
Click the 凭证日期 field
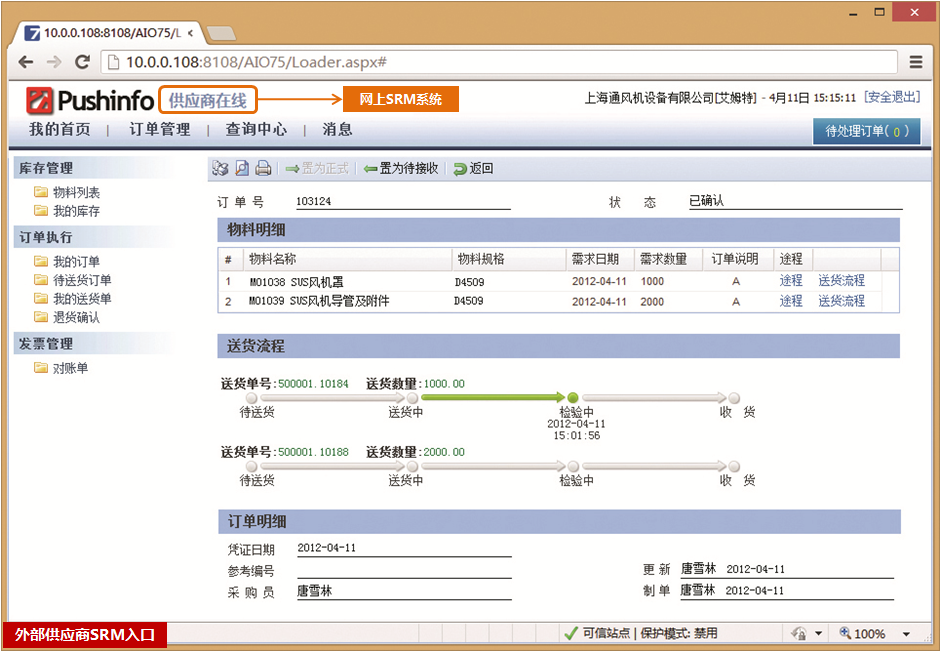point(404,548)
